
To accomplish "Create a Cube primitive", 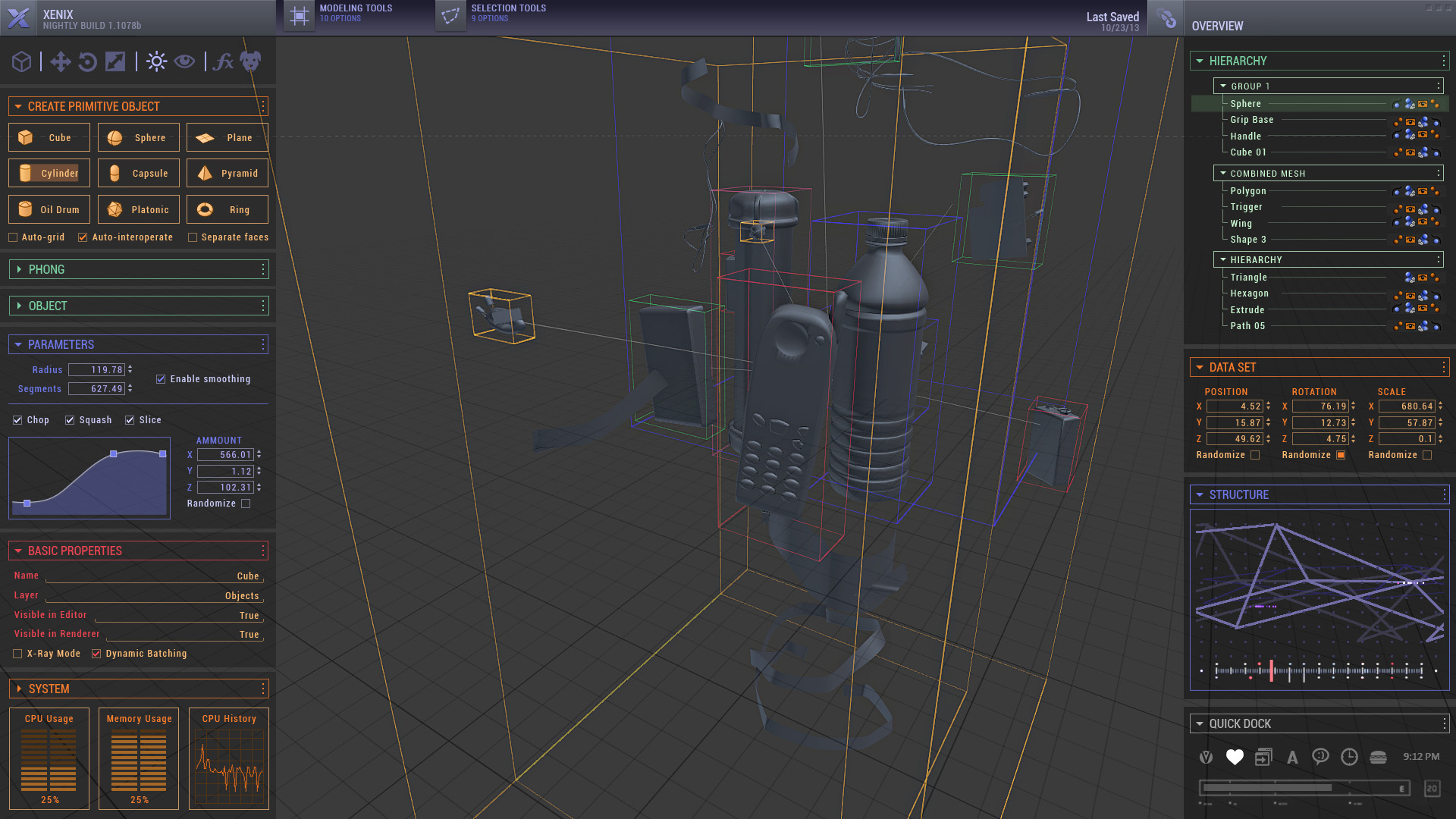I will (49, 138).
